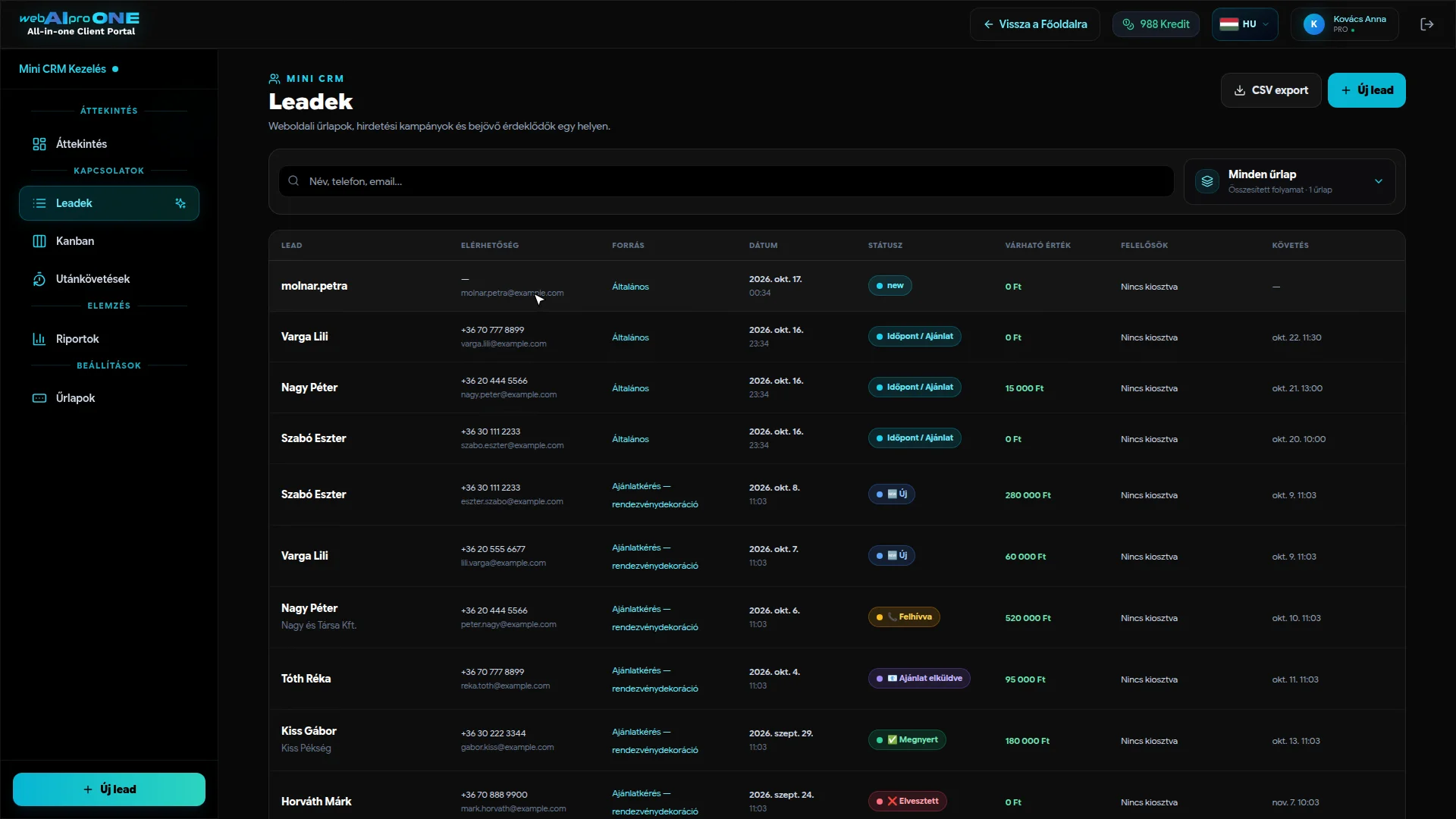This screenshot has height=819, width=1456.
Task: Click the logout icon in top bar
Action: click(x=1426, y=24)
